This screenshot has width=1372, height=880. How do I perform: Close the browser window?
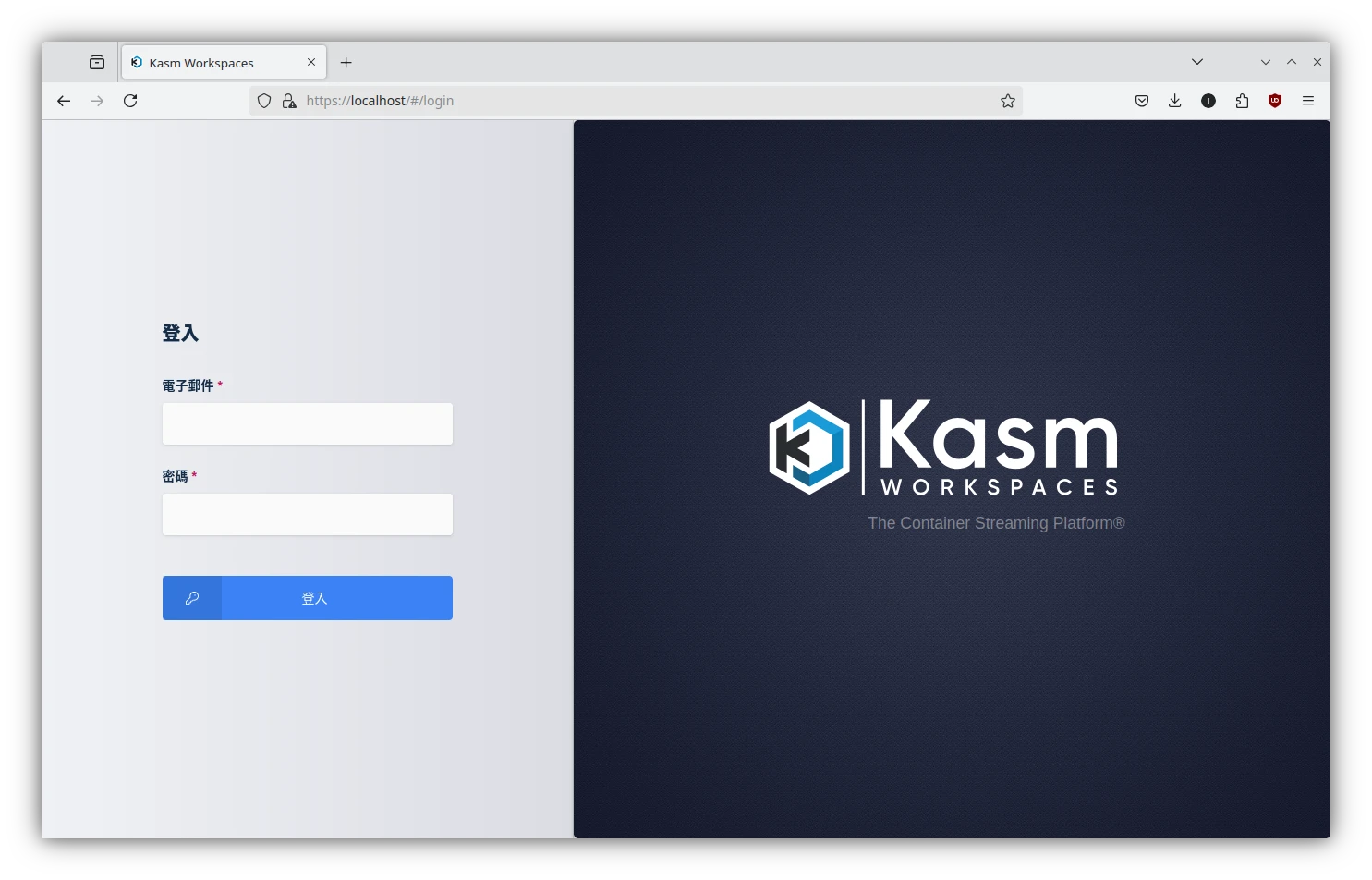click(1317, 62)
